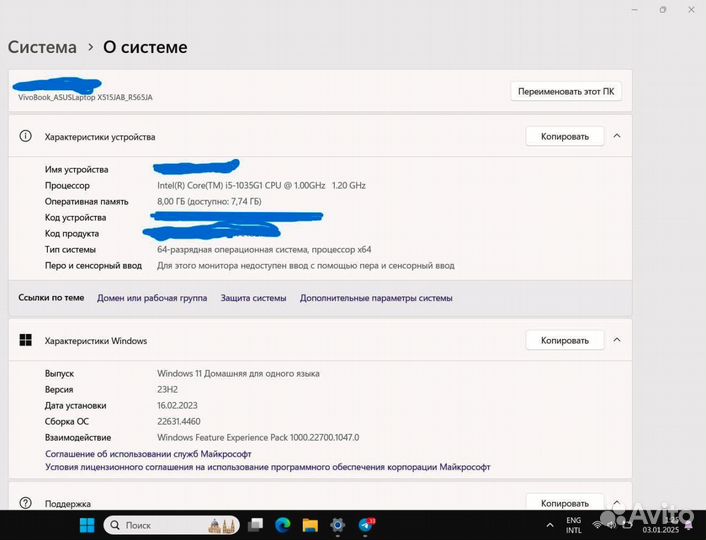Screen dimensions: 706x540
Task: Open Telegram from the taskbar
Action: click(x=366, y=525)
